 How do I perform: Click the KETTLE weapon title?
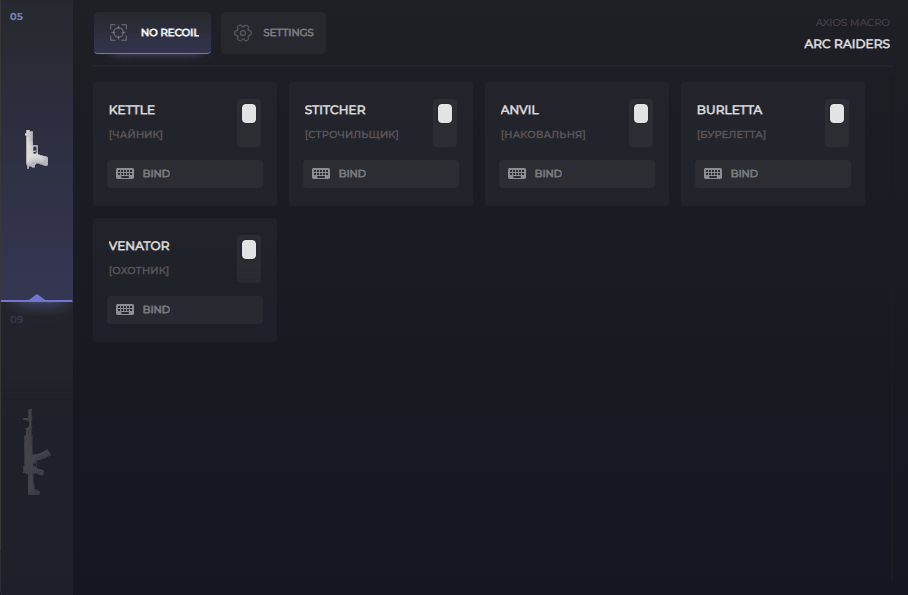132,110
